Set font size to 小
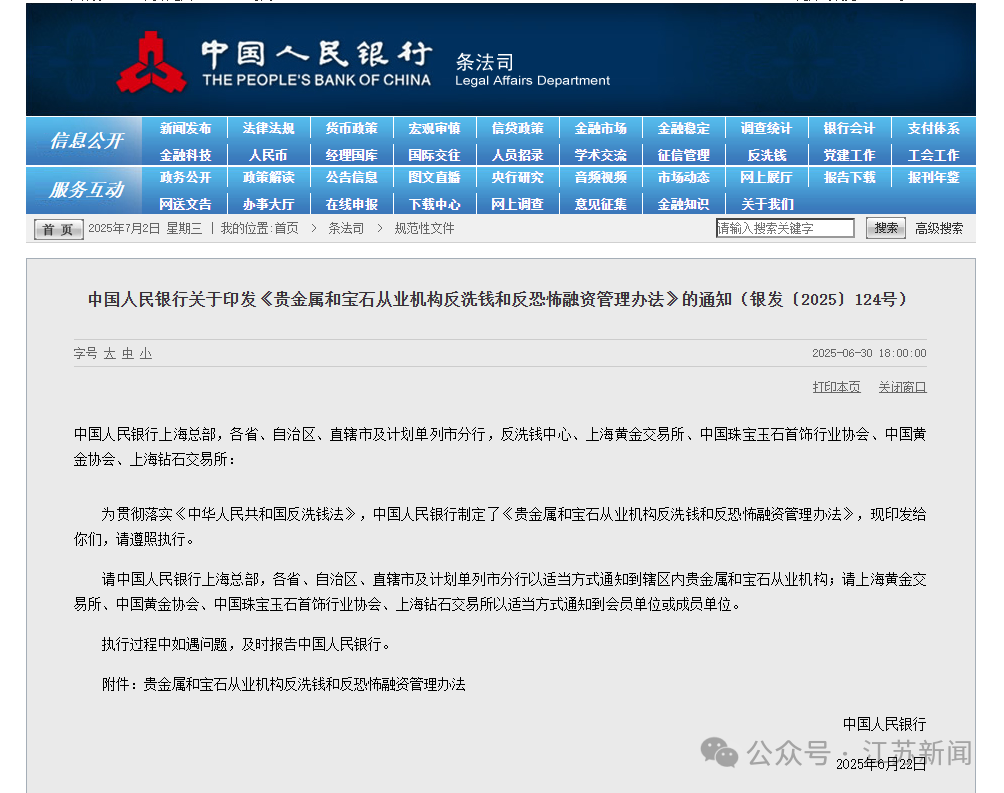The width and height of the screenshot is (1004, 793). tap(145, 354)
